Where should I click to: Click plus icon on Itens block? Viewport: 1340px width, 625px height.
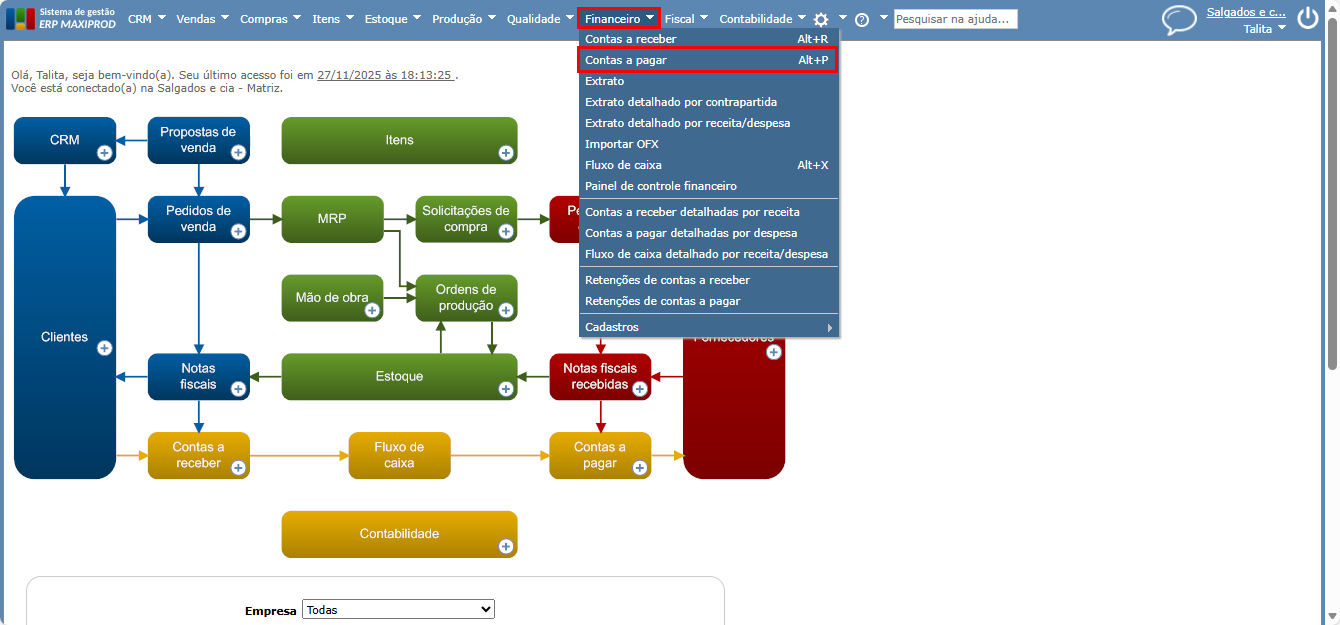tap(506, 152)
